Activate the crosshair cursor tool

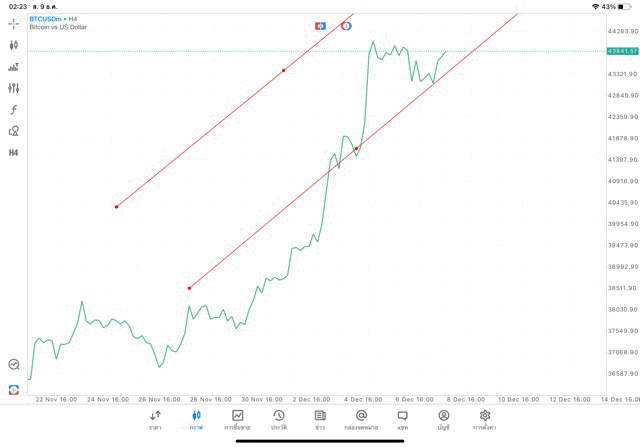[14, 23]
